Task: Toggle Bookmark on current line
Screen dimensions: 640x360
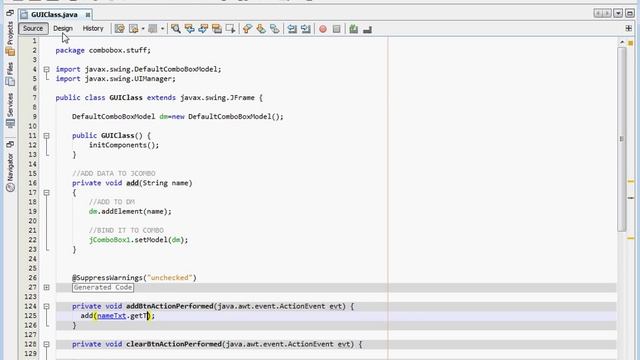Action: click(x=275, y=29)
